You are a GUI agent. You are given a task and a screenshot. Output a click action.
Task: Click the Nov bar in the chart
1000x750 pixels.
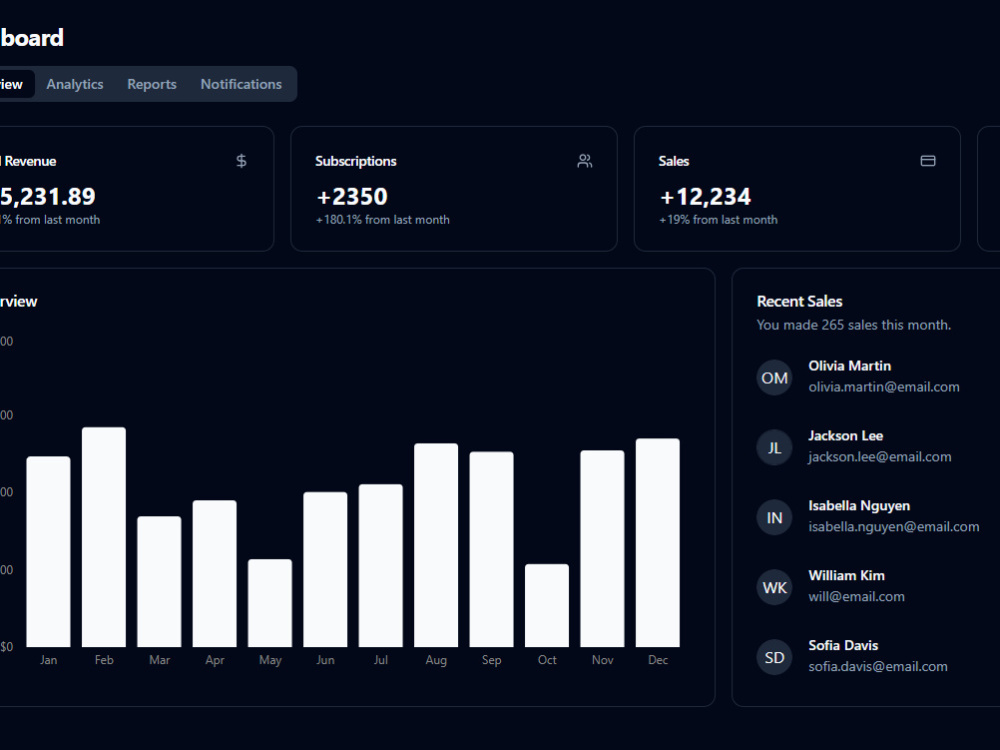pyautogui.click(x=603, y=548)
